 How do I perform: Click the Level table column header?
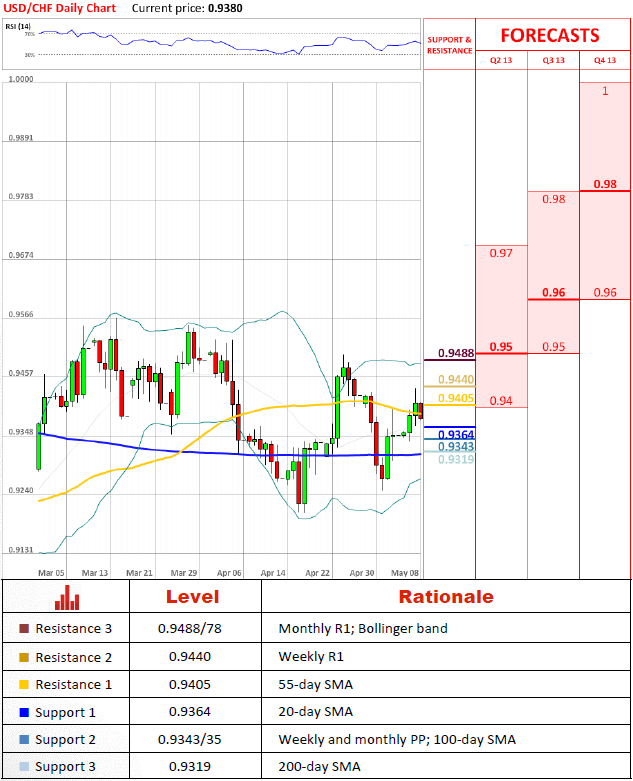click(192, 597)
